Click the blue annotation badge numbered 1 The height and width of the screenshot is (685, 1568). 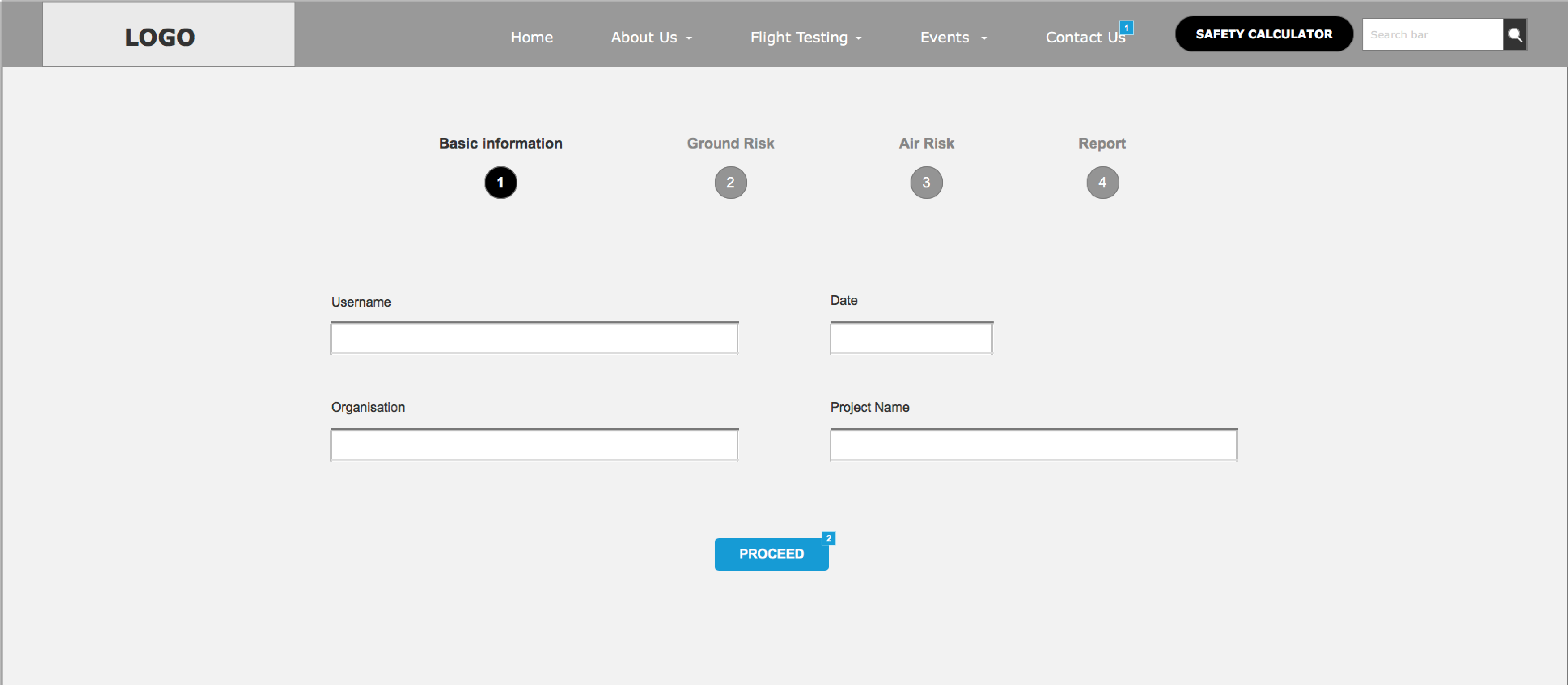tap(1126, 28)
